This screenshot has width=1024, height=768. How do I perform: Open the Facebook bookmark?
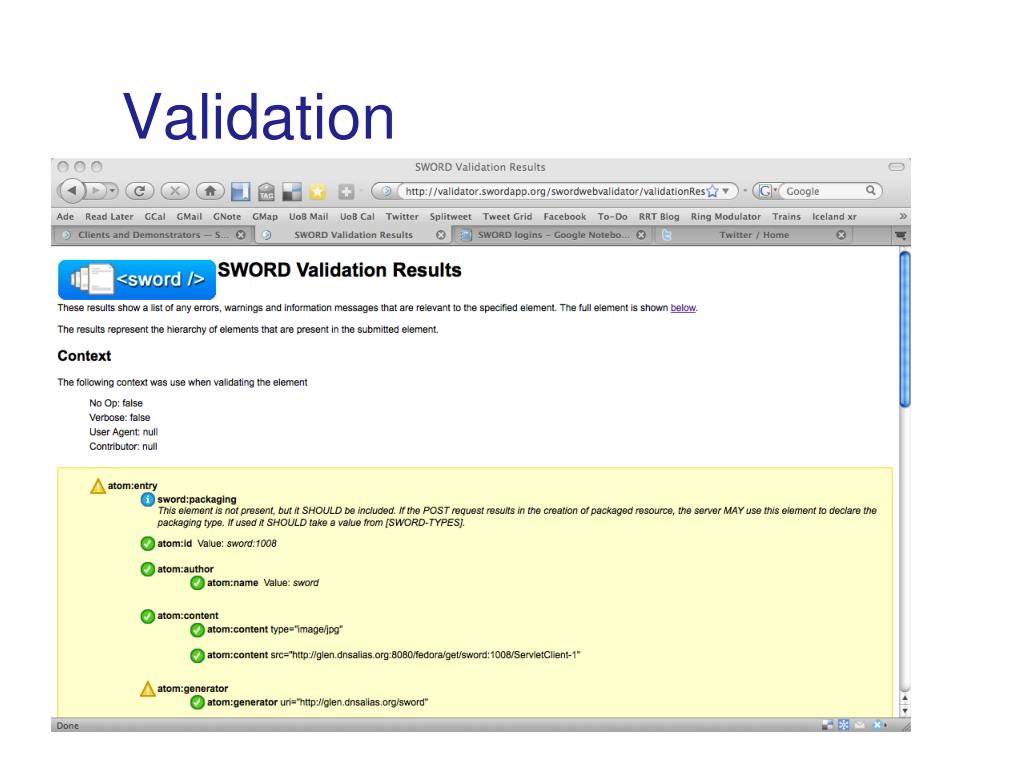tap(565, 216)
